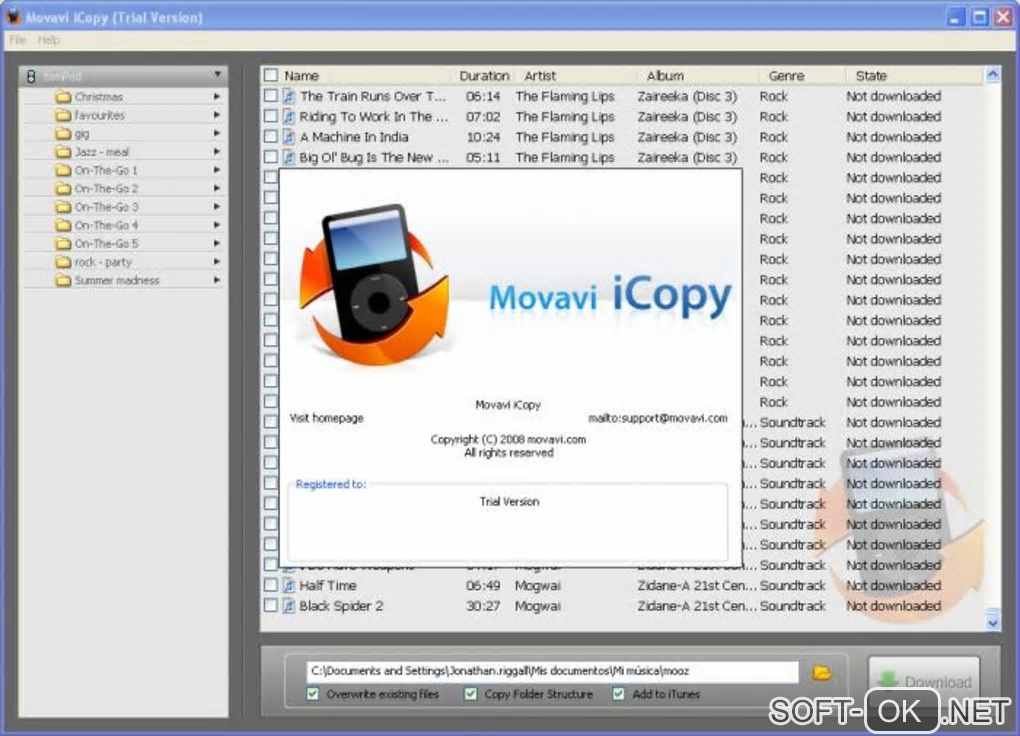This screenshot has width=1020, height=736.
Task: Select the Half Time track name
Action: tap(327, 585)
